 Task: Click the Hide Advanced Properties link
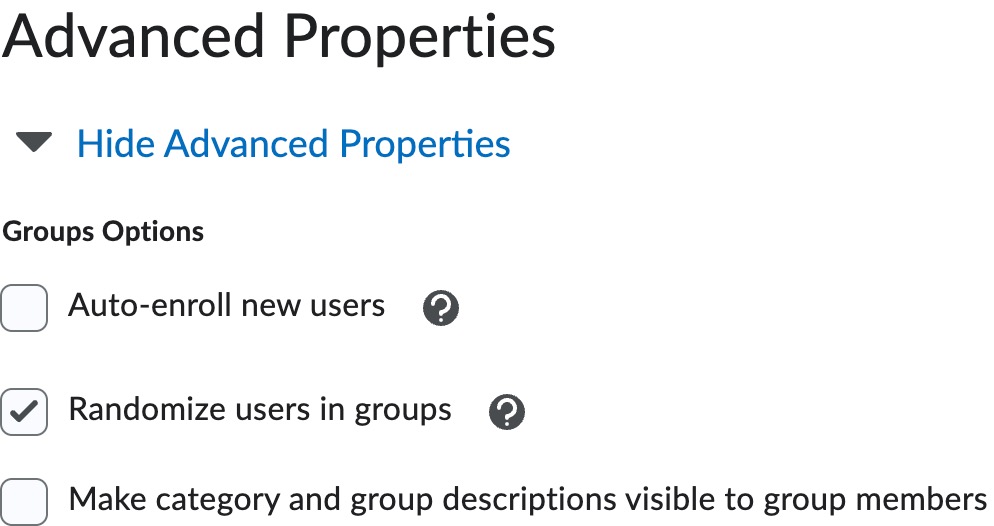coord(293,144)
